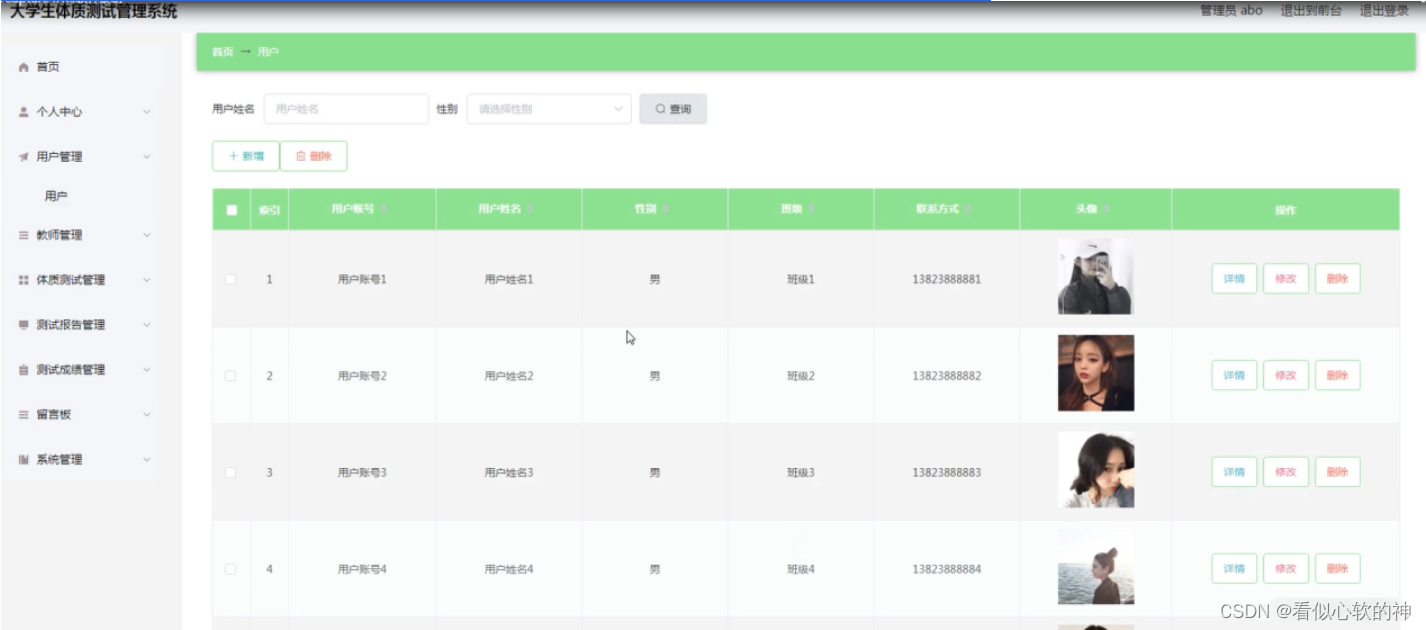Viewport: 1426px width, 630px height.
Task: Expand 教师管理 using its chevron
Action: [147, 235]
